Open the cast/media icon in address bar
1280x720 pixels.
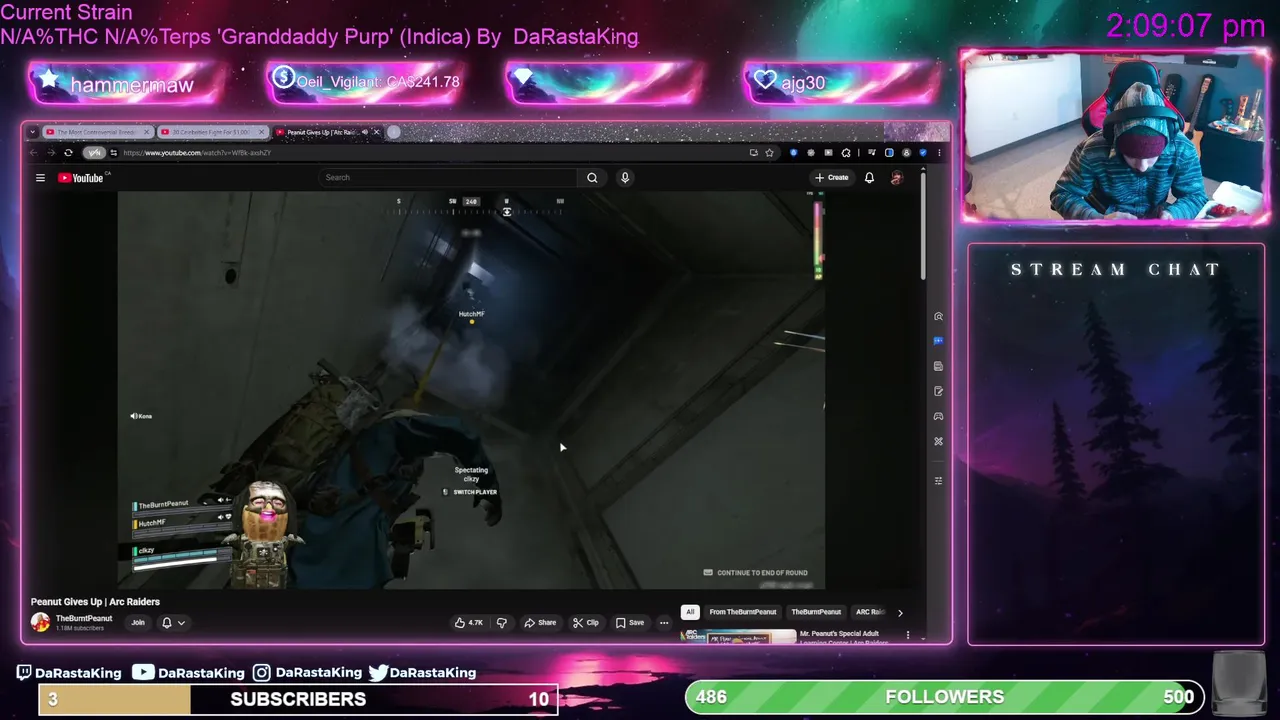point(753,153)
